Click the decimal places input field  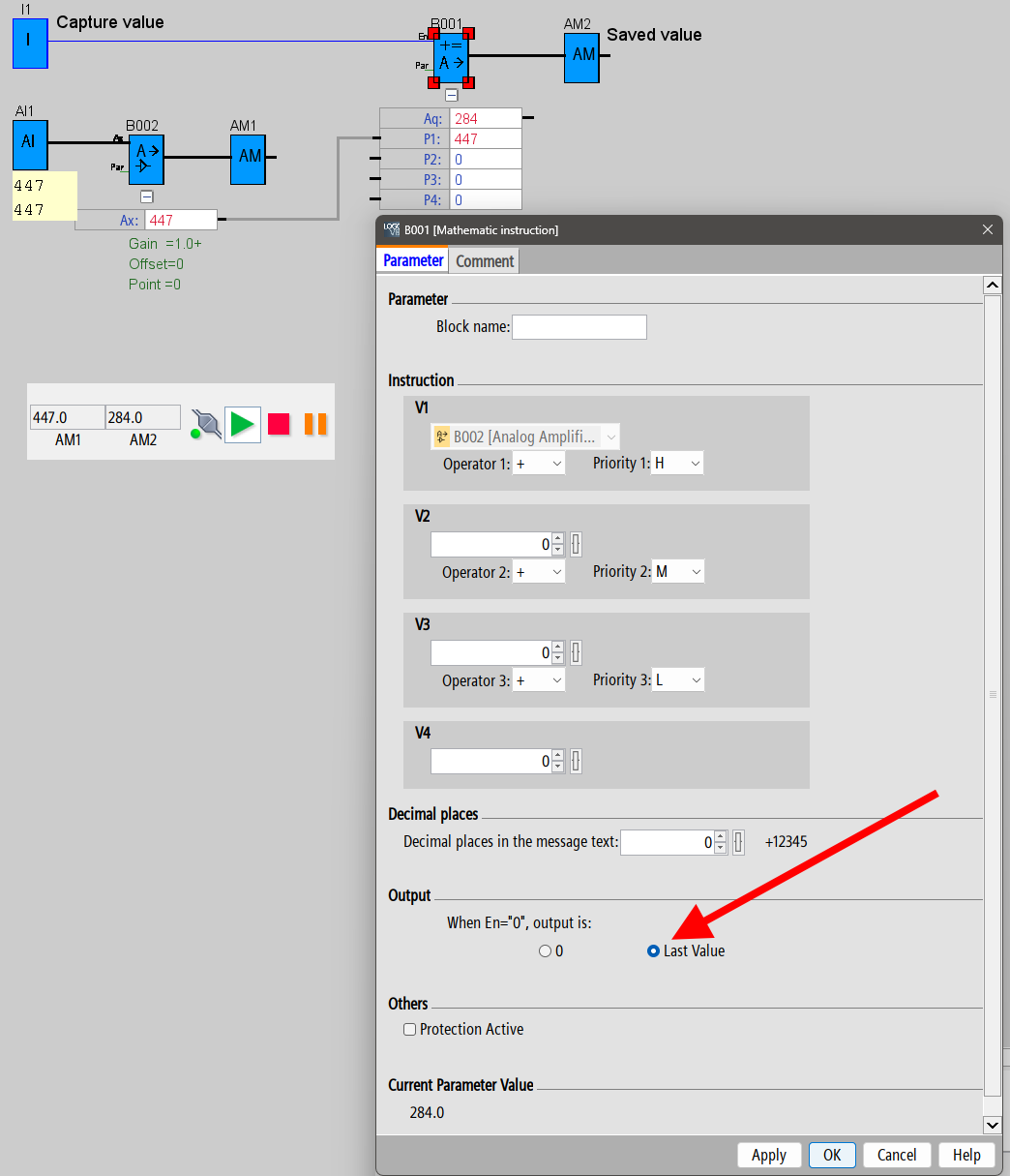[667, 843]
